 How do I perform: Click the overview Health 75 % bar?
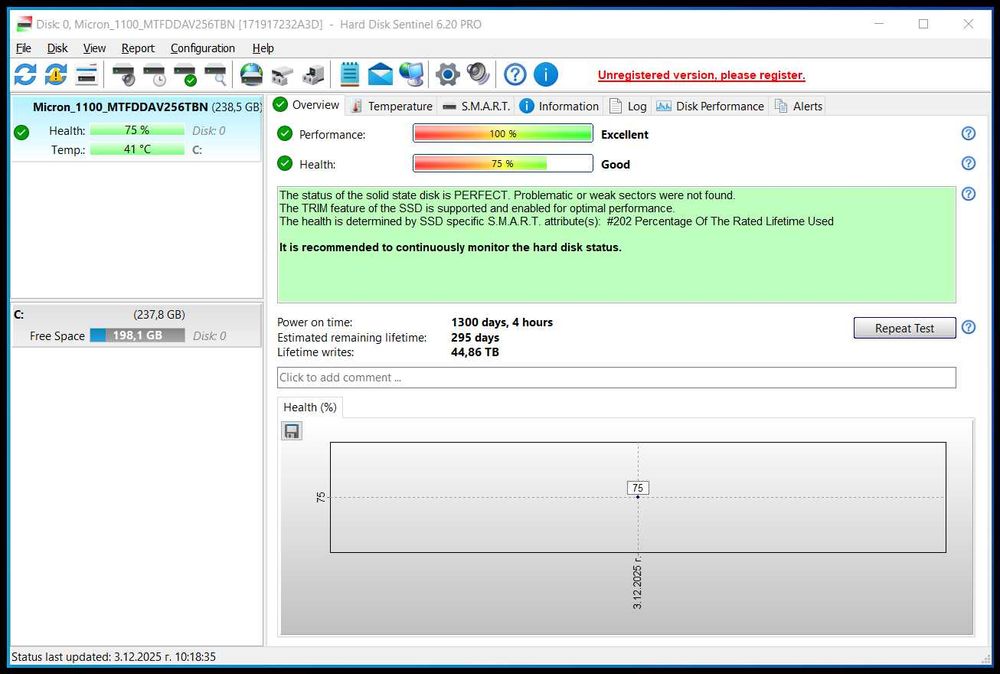(x=503, y=164)
